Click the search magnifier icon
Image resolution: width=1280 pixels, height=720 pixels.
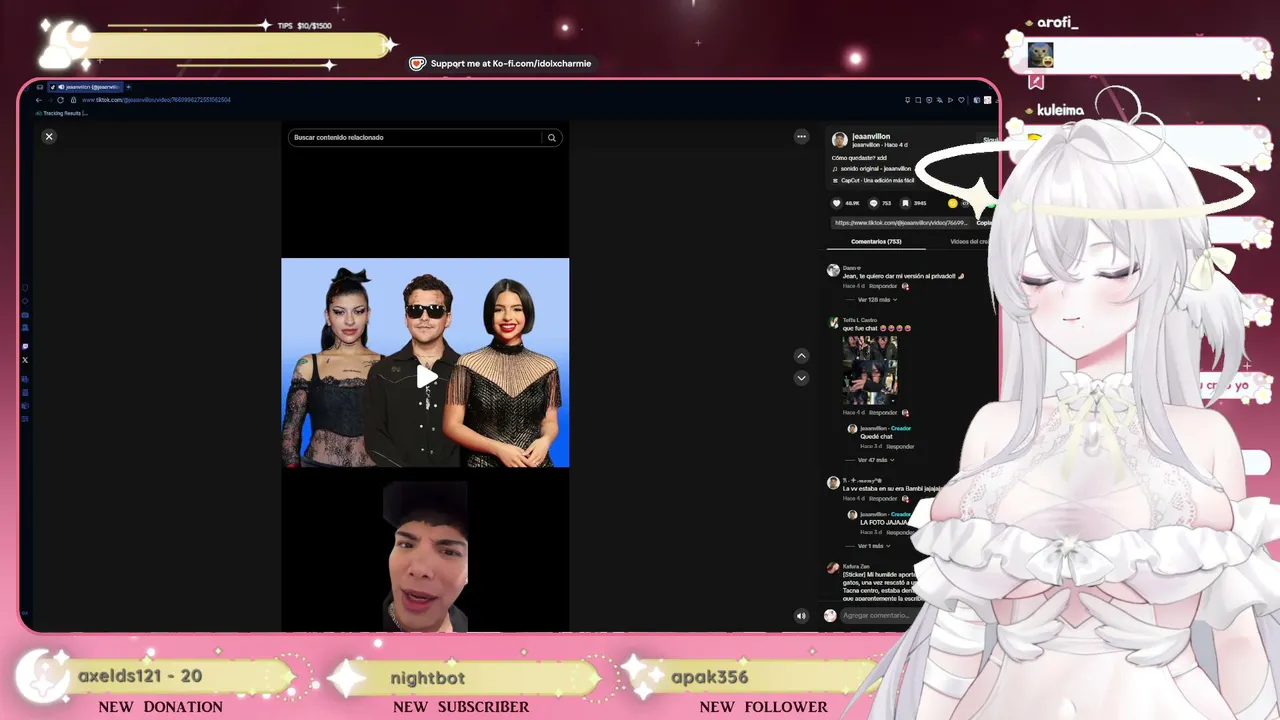(551, 137)
